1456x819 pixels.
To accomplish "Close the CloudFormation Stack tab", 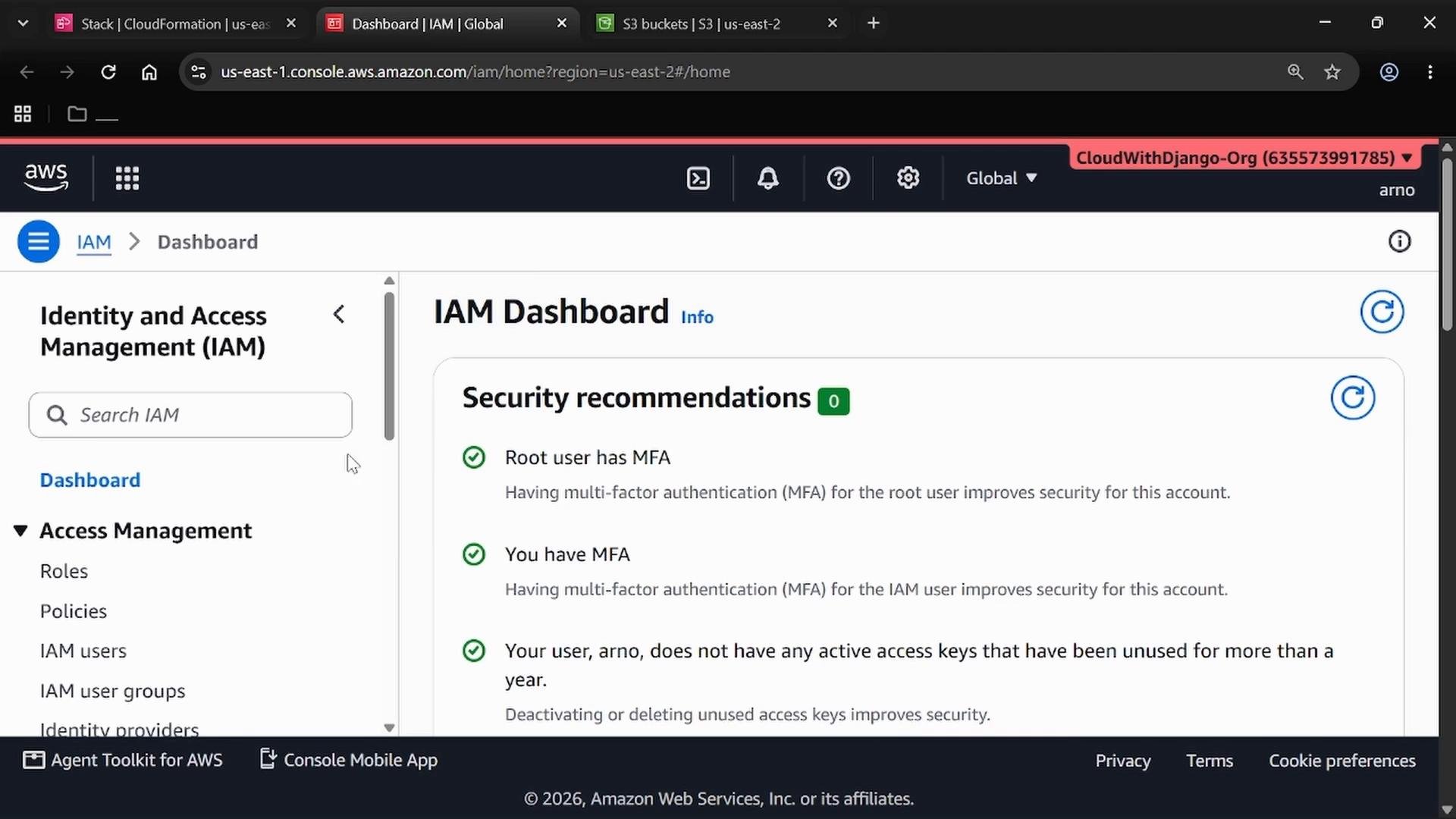I will pos(291,24).
